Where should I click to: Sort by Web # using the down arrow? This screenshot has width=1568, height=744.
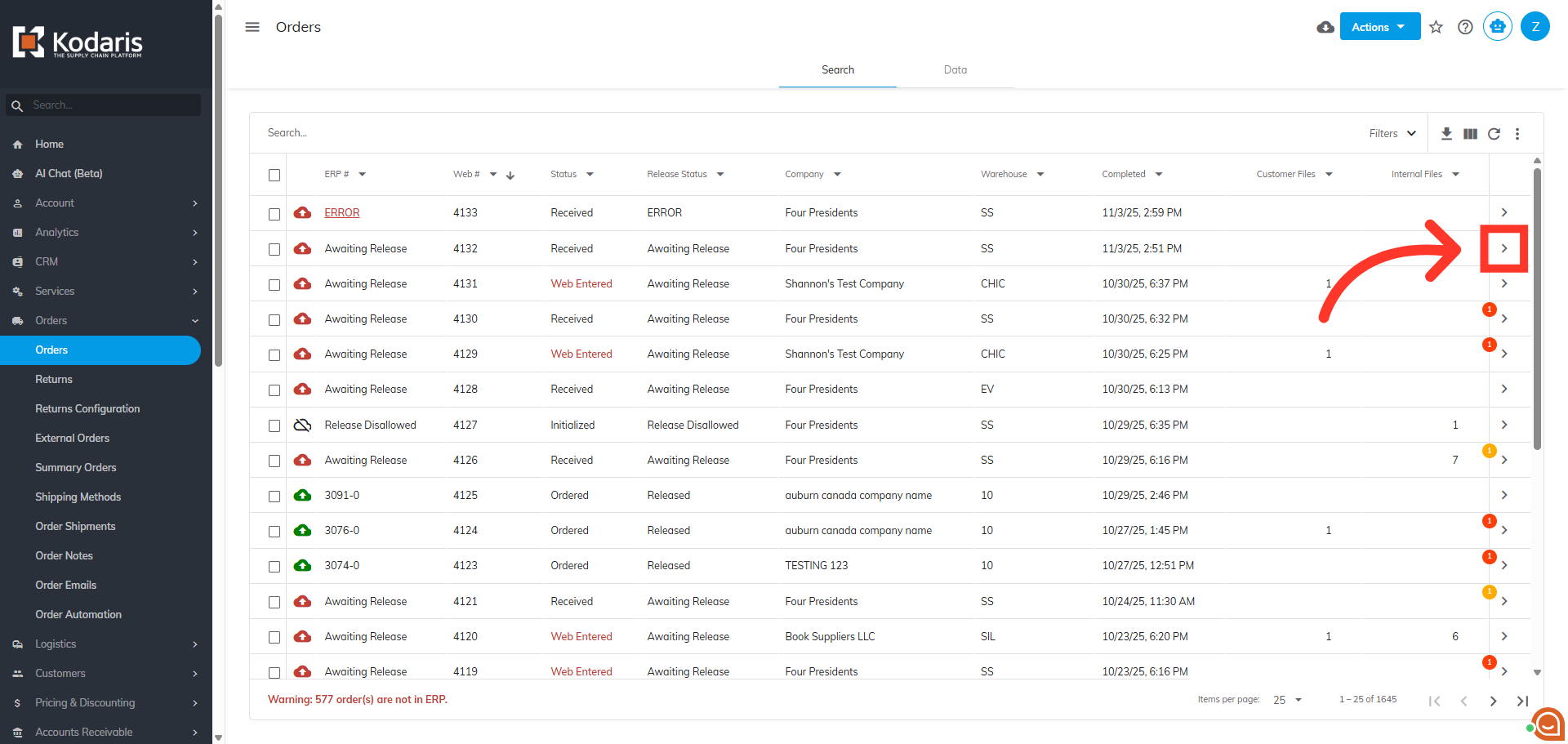click(510, 175)
